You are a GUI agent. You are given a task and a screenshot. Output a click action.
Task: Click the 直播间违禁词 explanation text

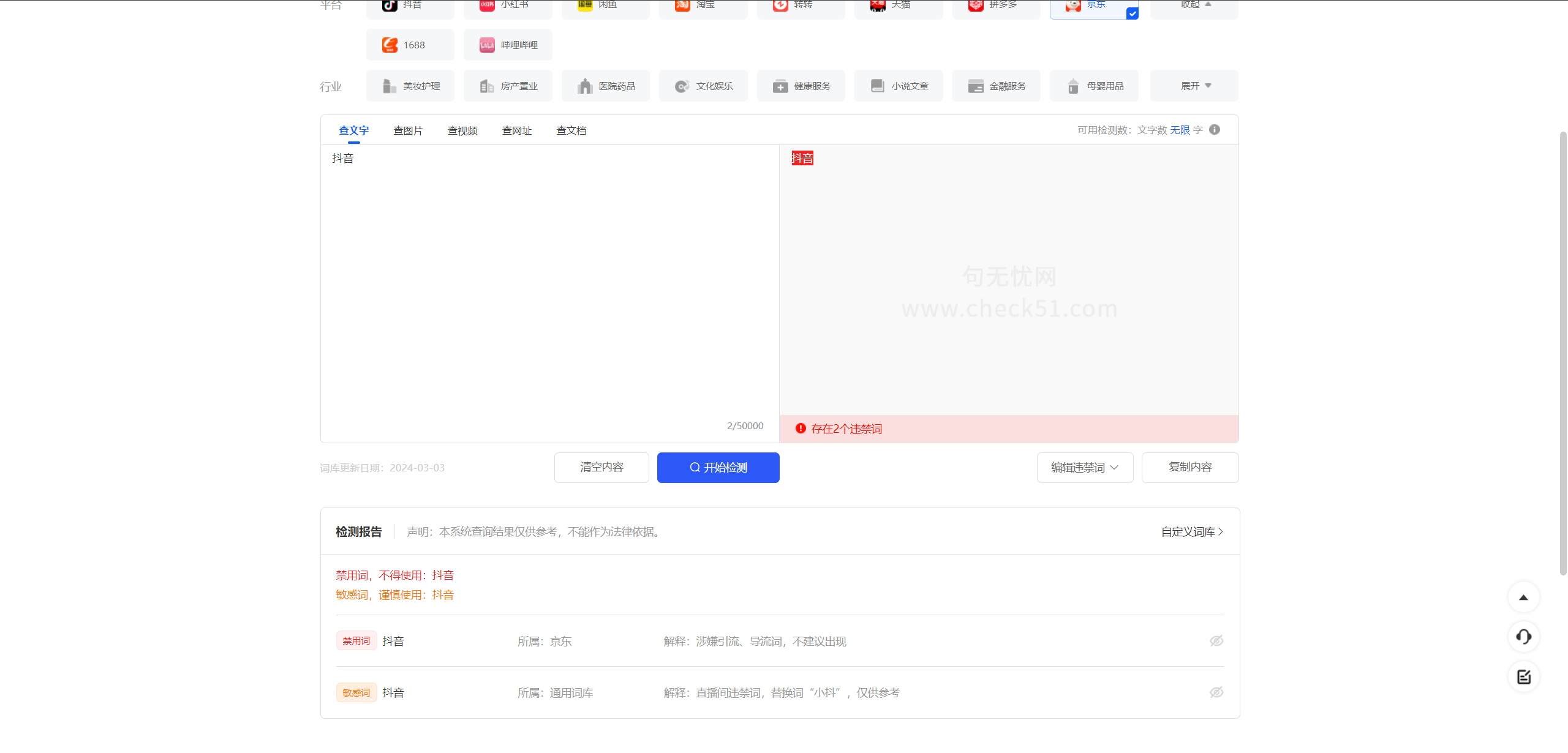(782, 693)
